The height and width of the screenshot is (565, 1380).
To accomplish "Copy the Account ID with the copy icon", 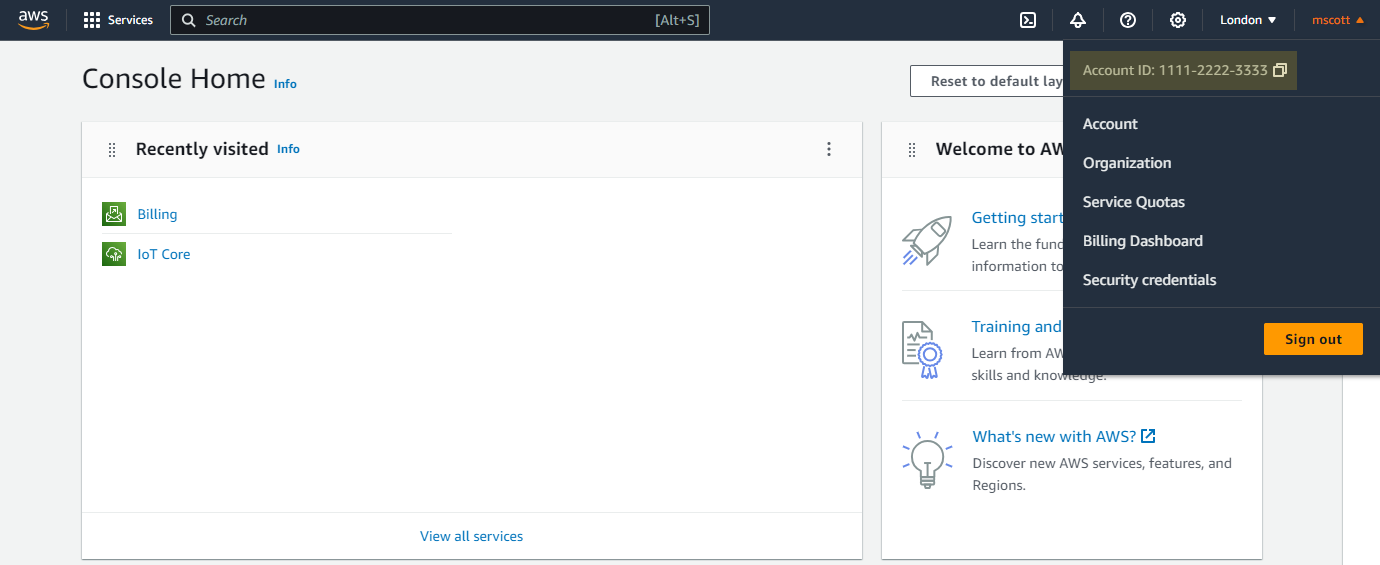I will (x=1280, y=71).
